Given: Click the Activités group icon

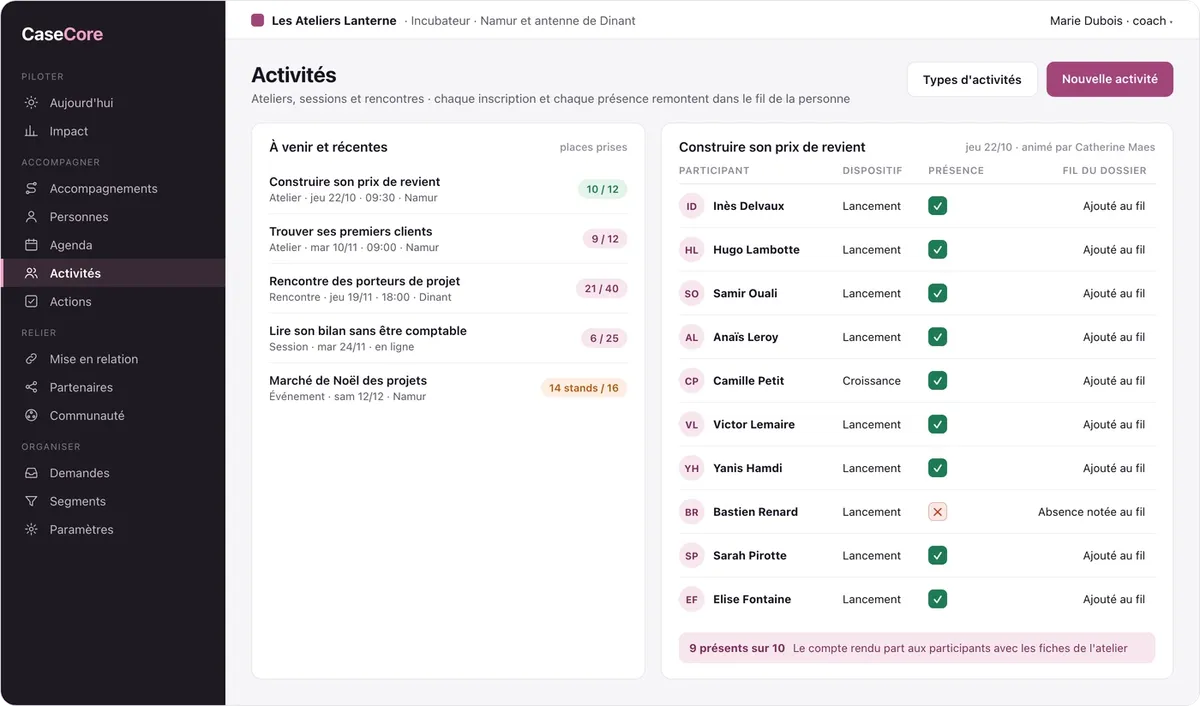Looking at the screenshot, I should point(31,273).
